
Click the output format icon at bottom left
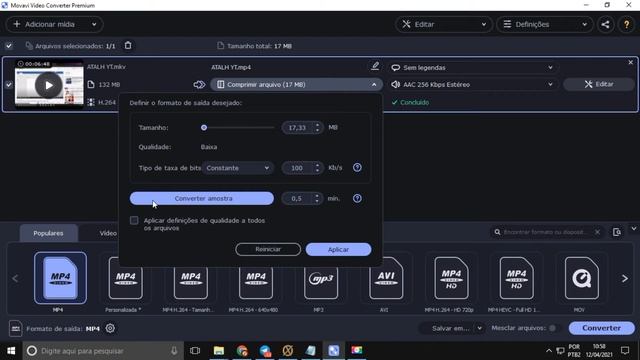16,328
